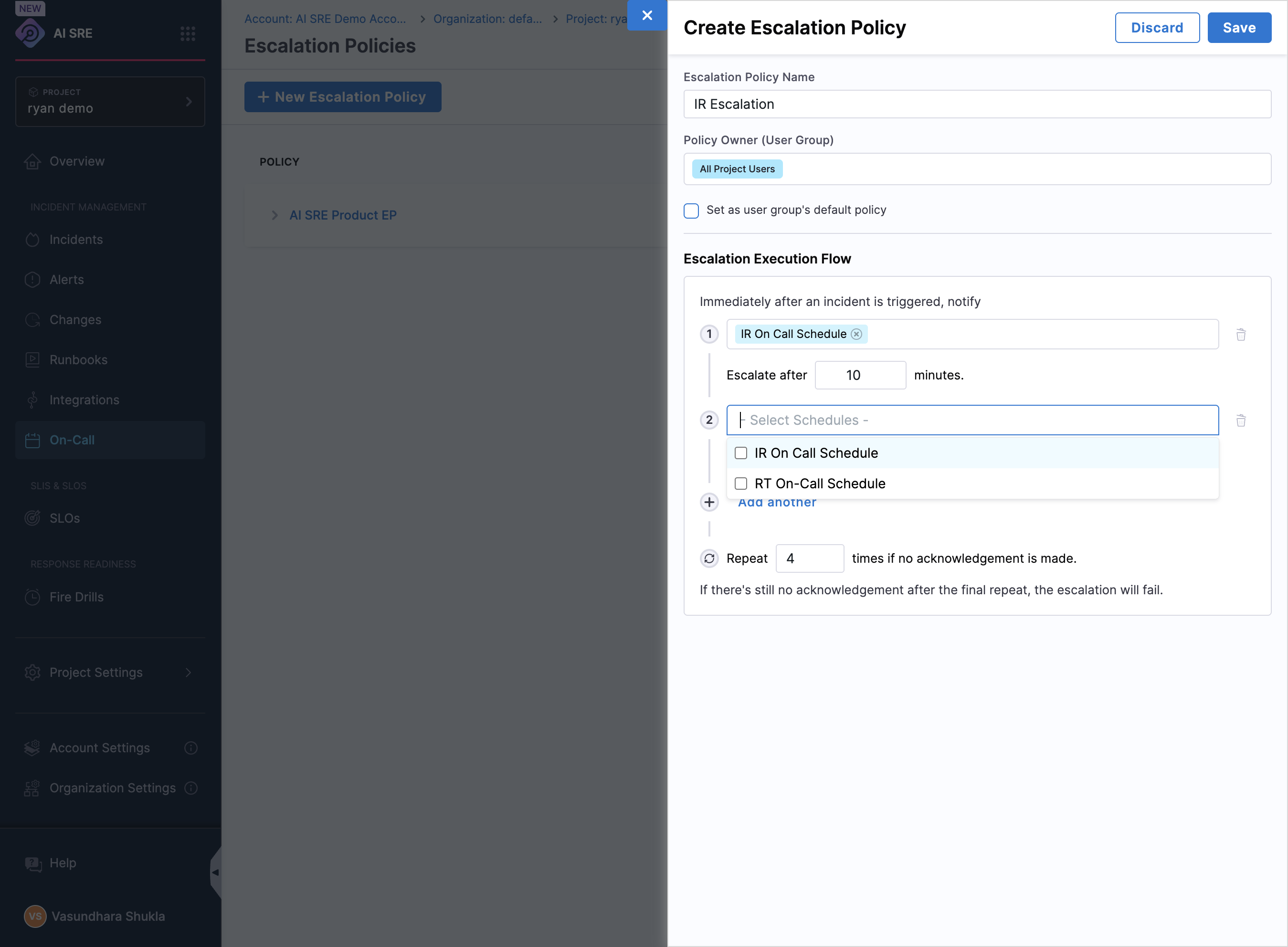Image resolution: width=1288 pixels, height=947 pixels.
Task: Click the plus icon beside Add another
Action: 709,502
